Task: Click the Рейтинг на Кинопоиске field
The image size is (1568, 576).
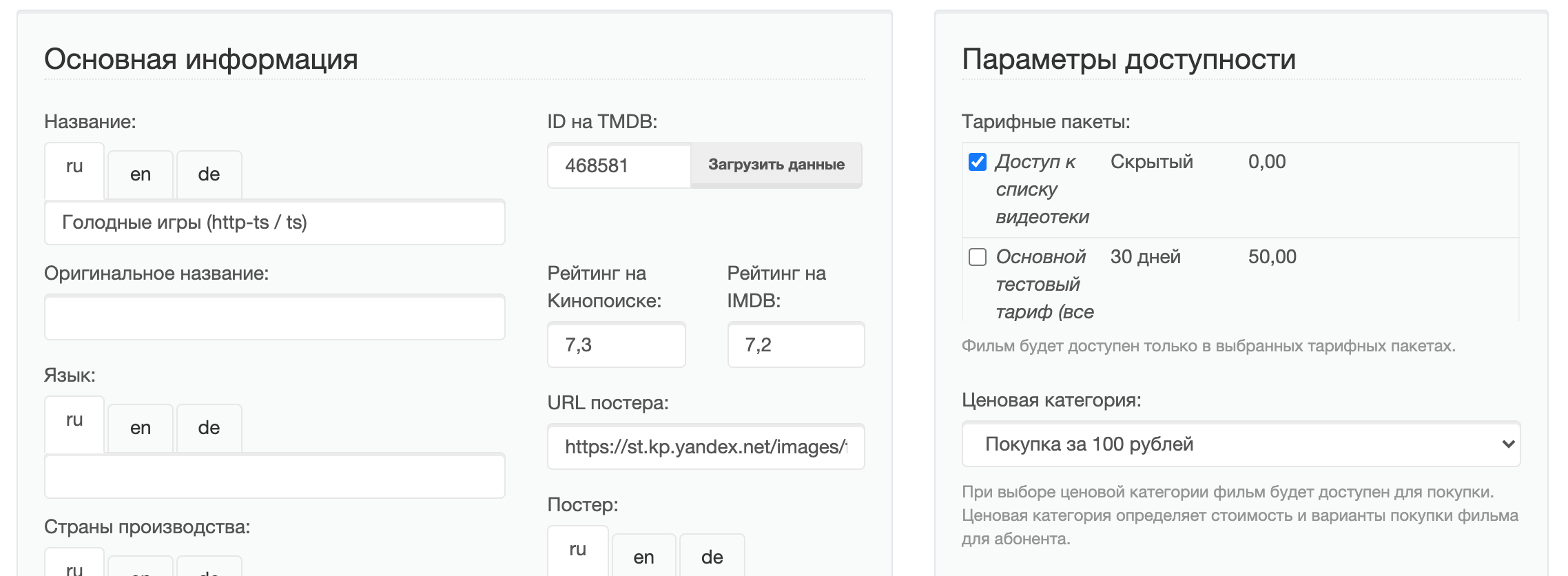Action: (x=617, y=344)
